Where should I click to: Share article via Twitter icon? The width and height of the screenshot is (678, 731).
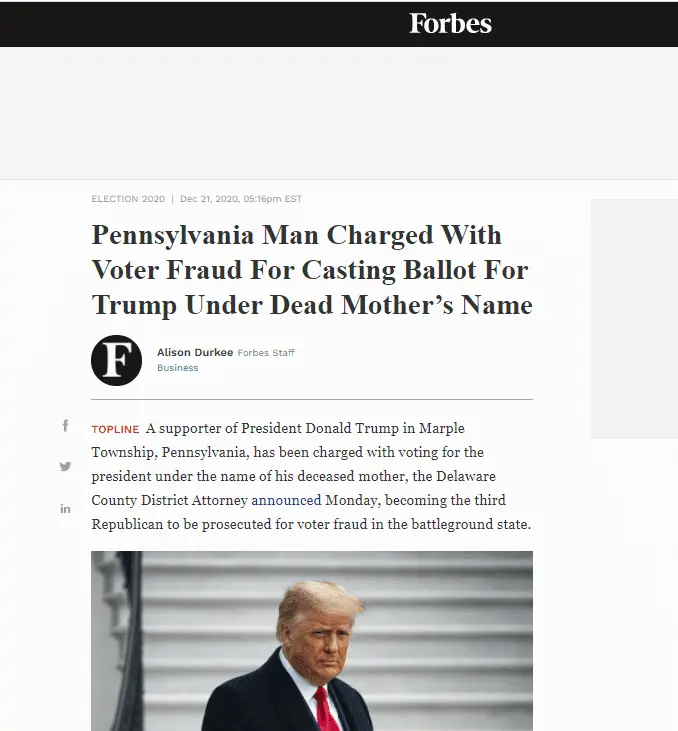click(x=65, y=467)
